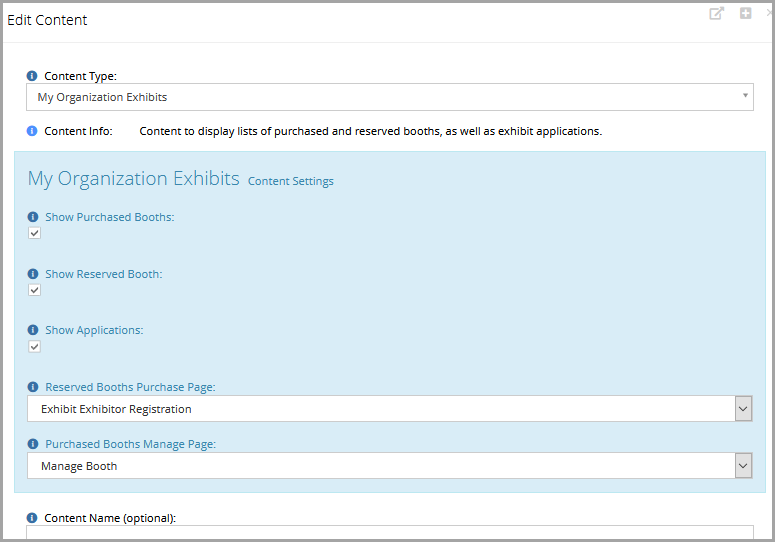The width and height of the screenshot is (775, 542).
Task: Open the Content Type dropdown
Action: tap(389, 97)
